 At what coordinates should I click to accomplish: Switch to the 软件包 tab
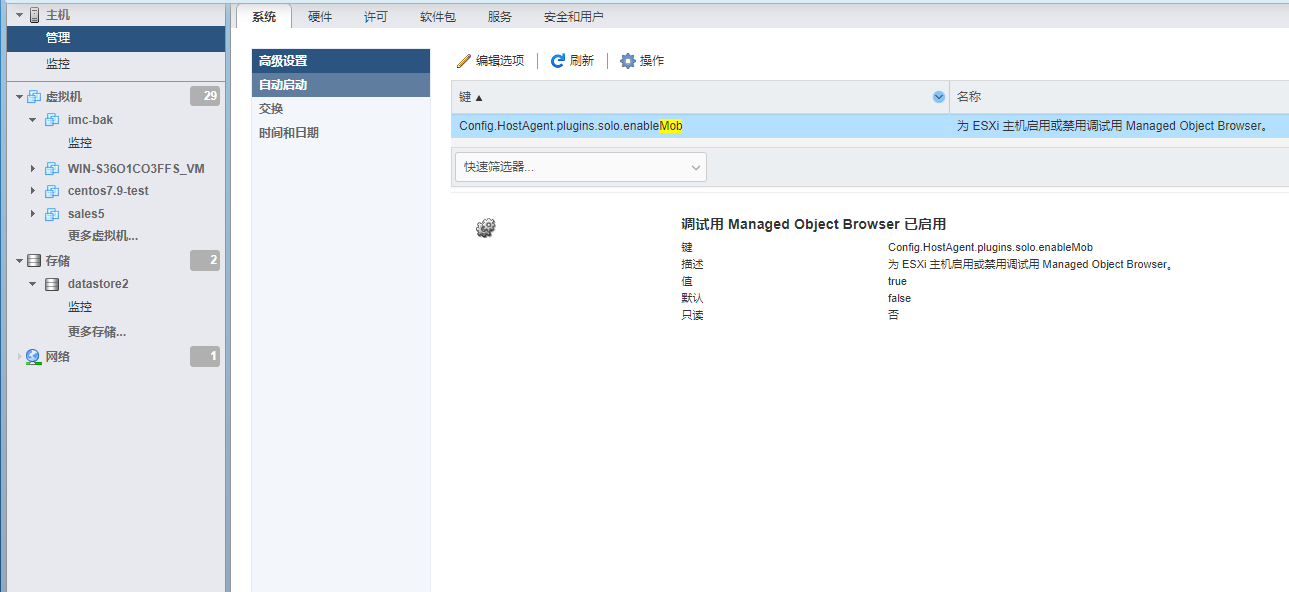pos(438,17)
